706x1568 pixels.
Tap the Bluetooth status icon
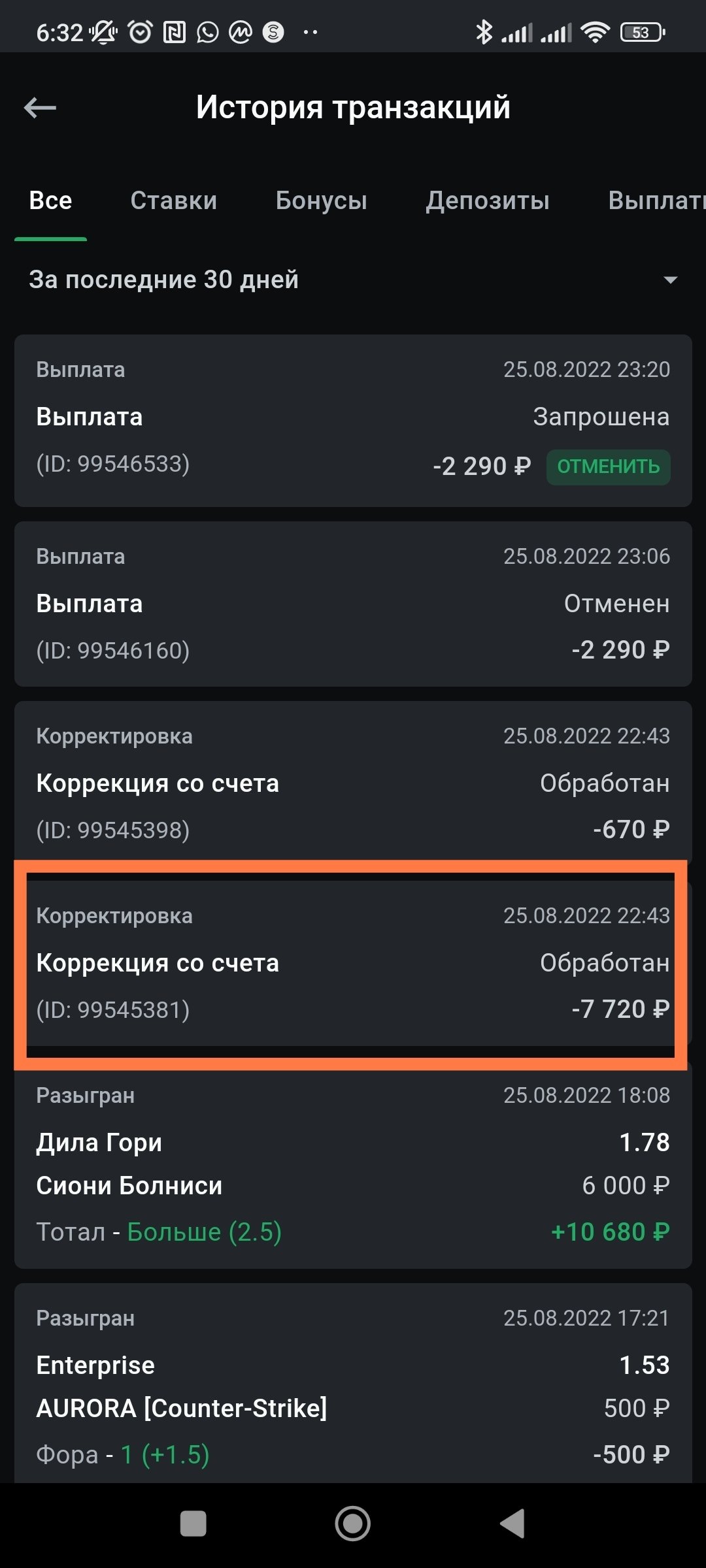click(484, 32)
